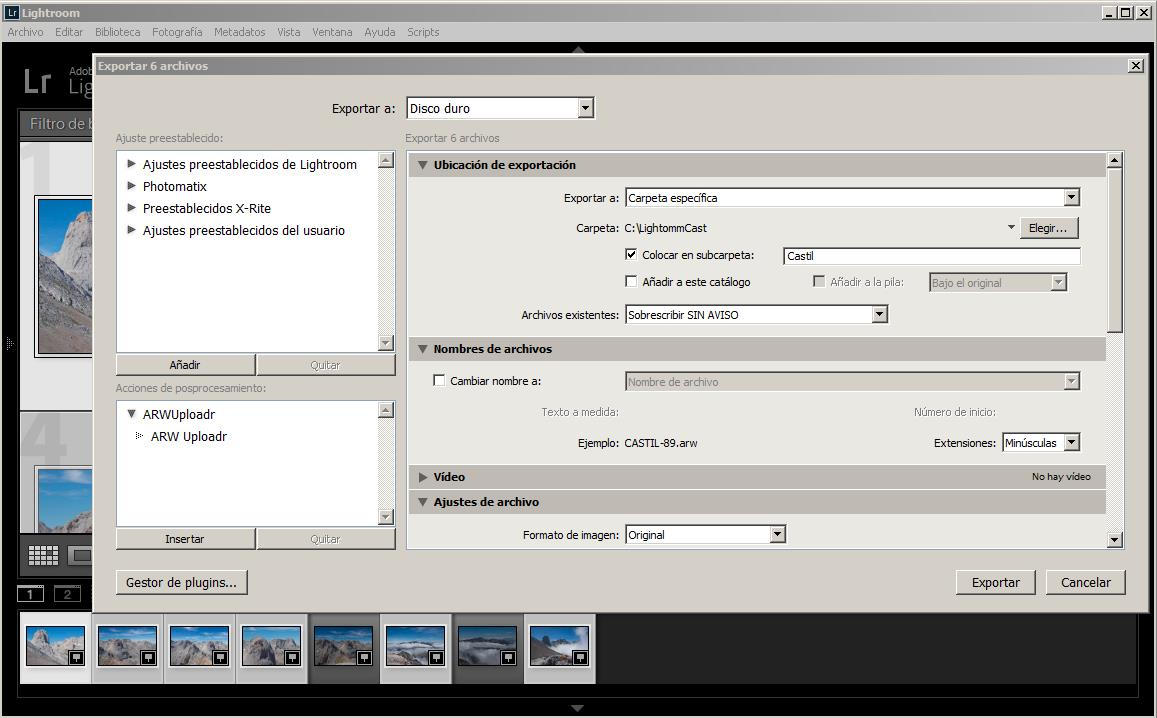The image size is (1157, 718).
Task: Collapse Ubicación de exportación section
Action: click(x=423, y=165)
